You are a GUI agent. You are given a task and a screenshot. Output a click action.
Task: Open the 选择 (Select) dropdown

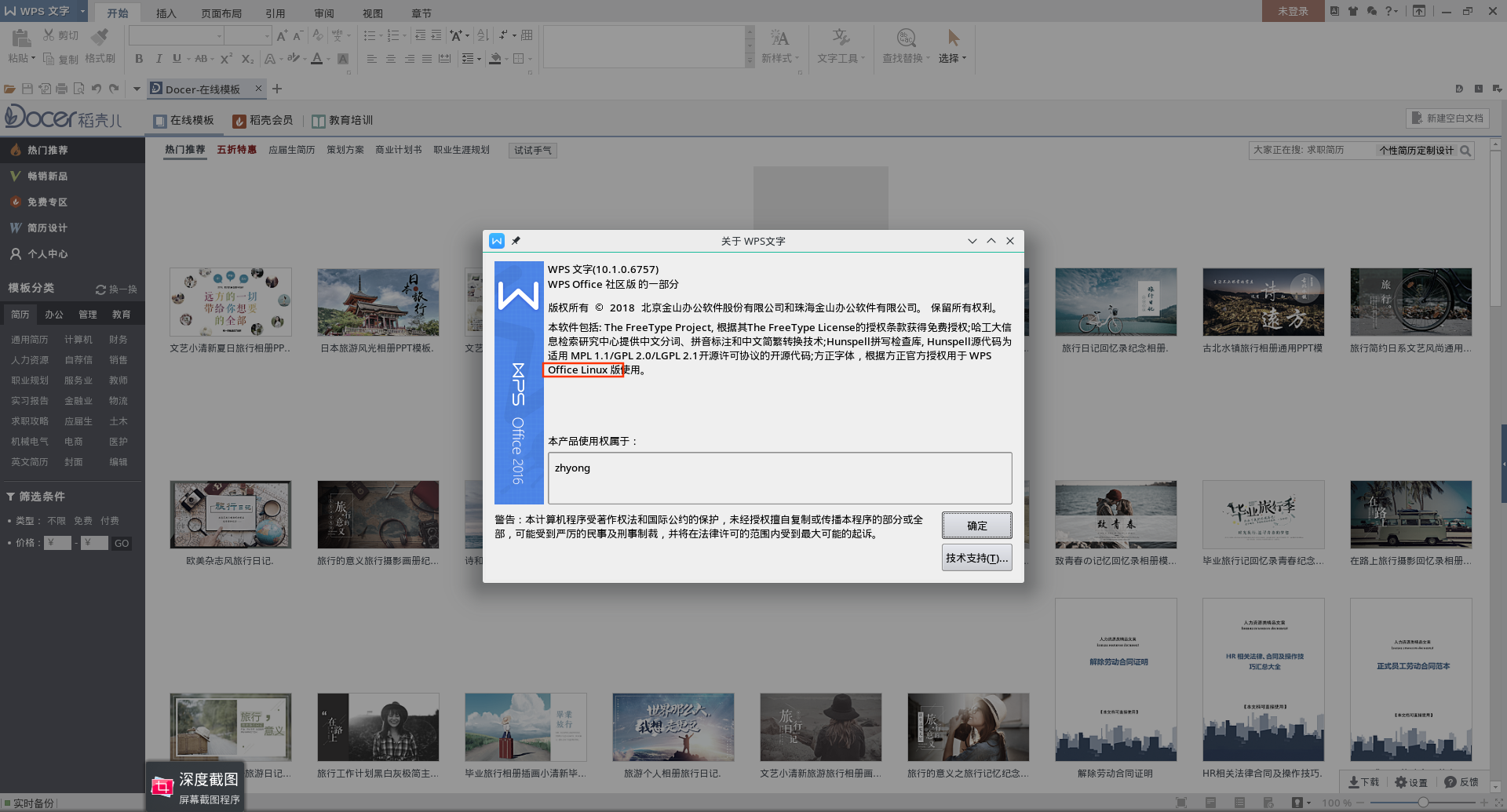tap(952, 58)
